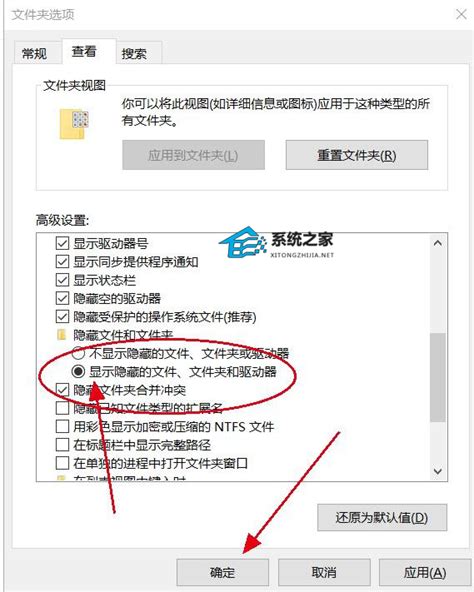Click the 确定 button
474x592 pixels.
(x=222, y=572)
